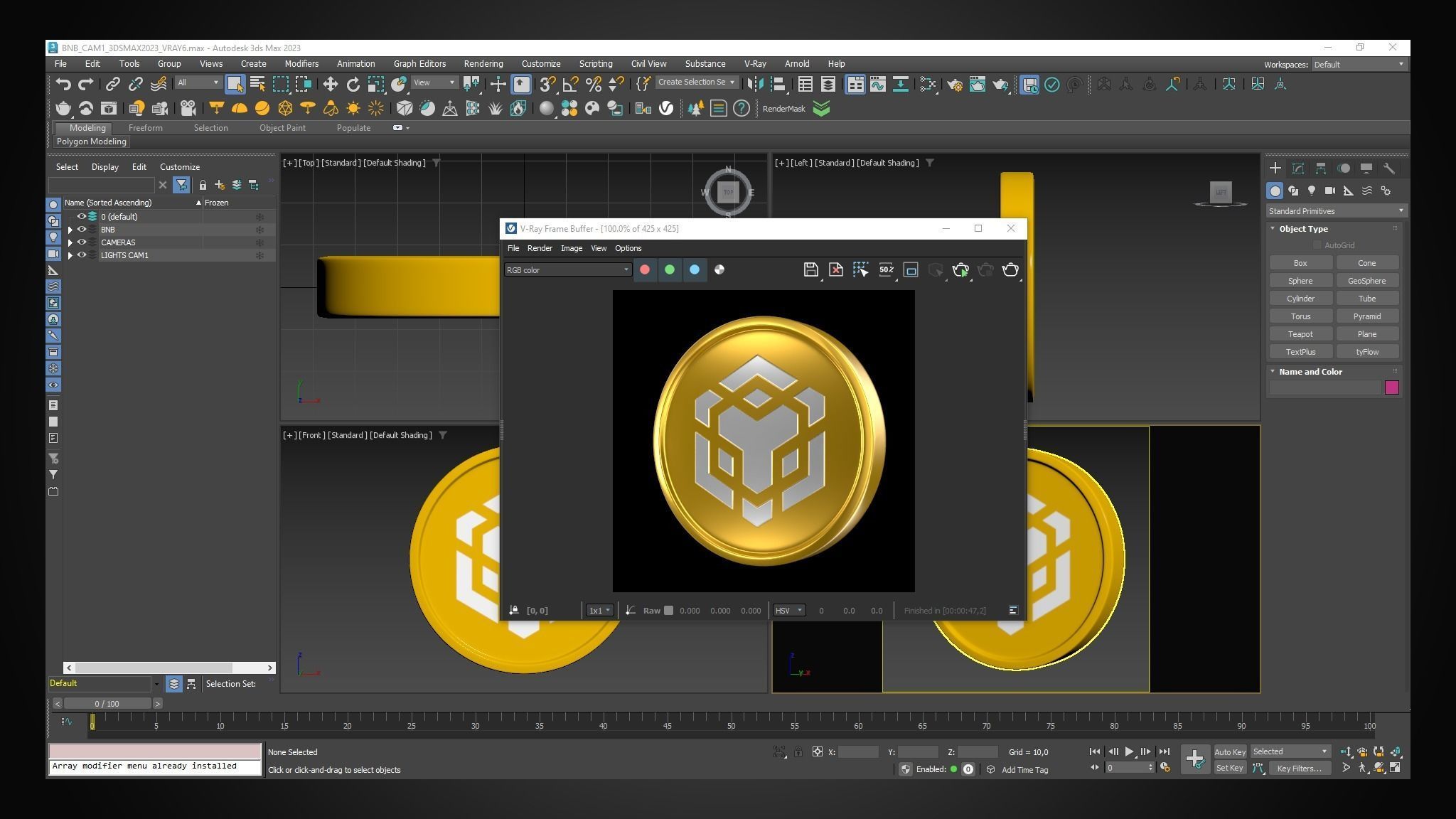Click the Teapot primitive button

pos(1300,334)
